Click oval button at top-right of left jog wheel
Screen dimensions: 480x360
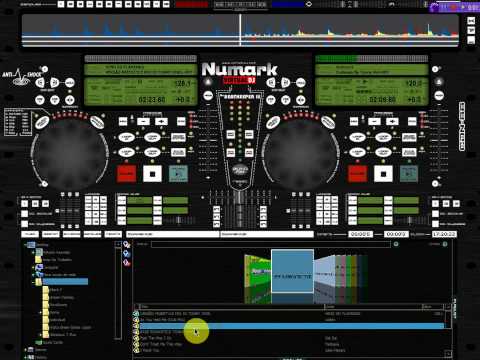coord(97,122)
